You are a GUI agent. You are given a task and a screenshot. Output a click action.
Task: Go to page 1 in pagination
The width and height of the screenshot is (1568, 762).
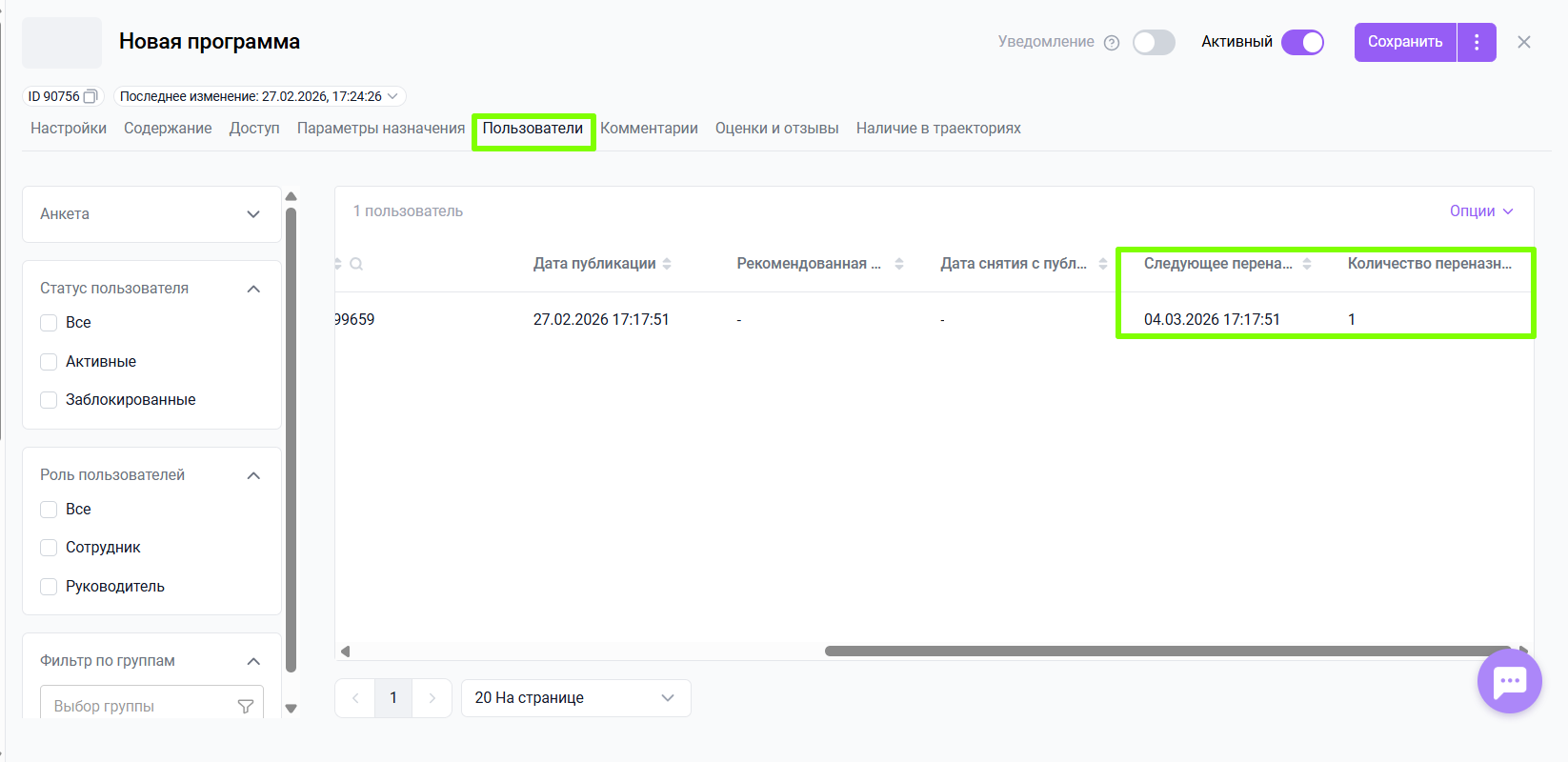point(393,698)
